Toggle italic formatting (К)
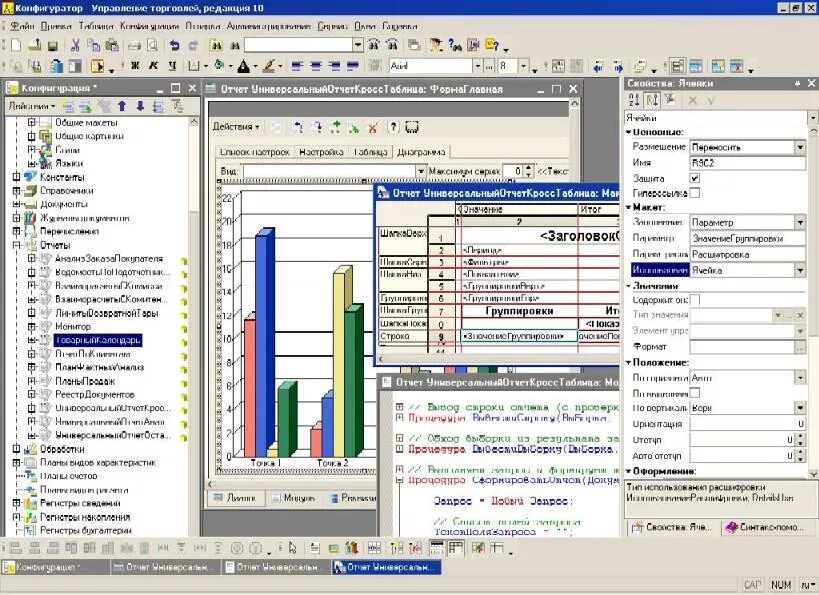Viewport: 819px width, 595px height. [x=154, y=66]
